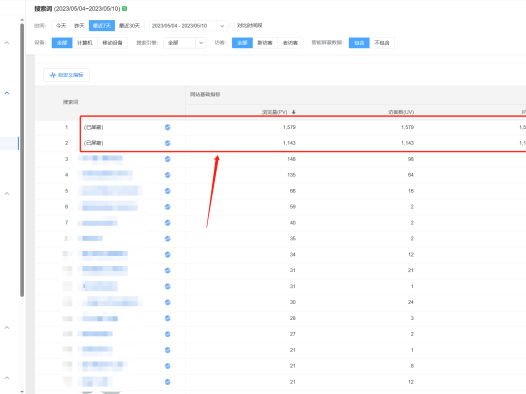
Task: Click the (已屏蔽) keyword in rank 1 row
Action: point(94,127)
